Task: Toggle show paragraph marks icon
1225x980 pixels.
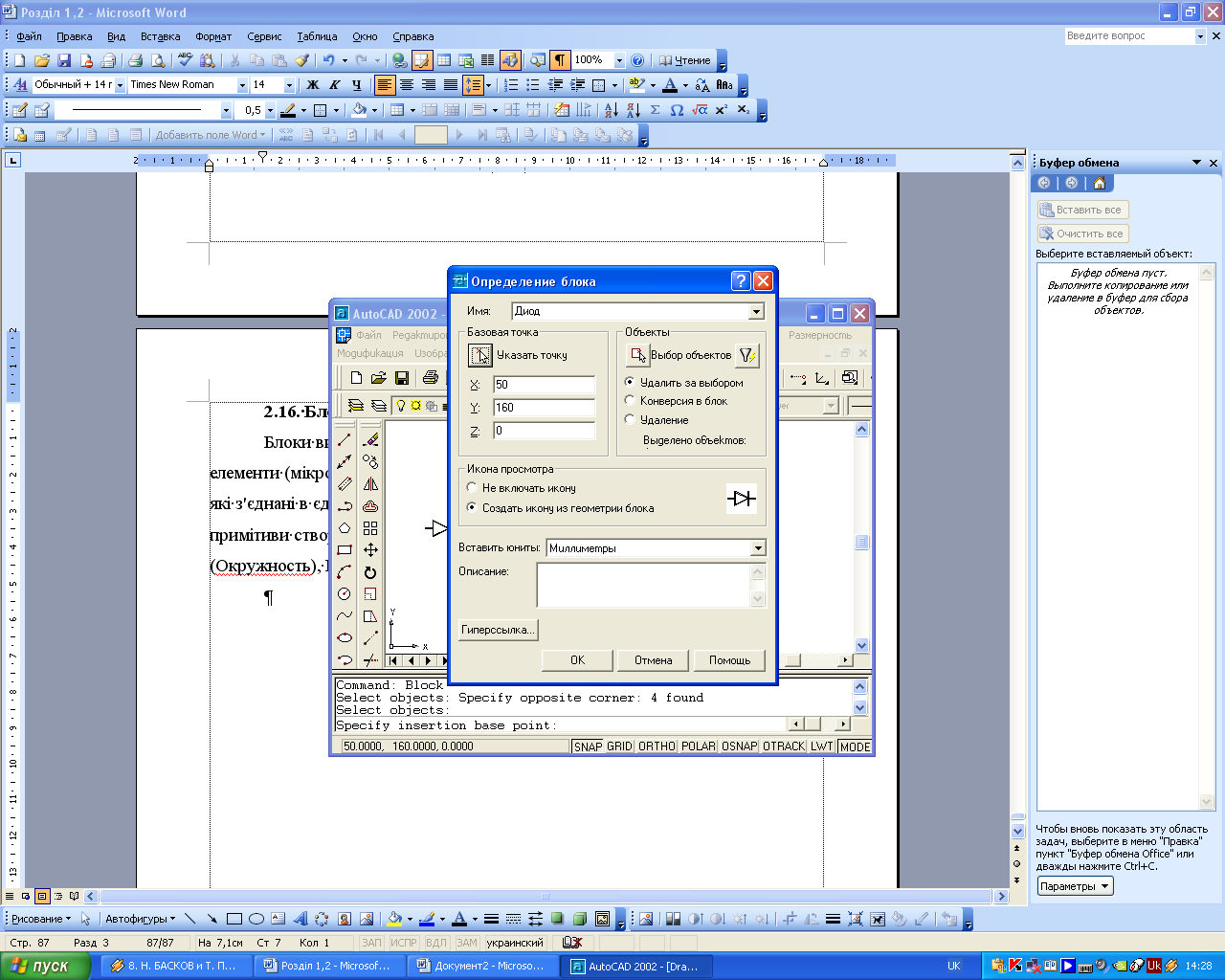Action: (560, 60)
